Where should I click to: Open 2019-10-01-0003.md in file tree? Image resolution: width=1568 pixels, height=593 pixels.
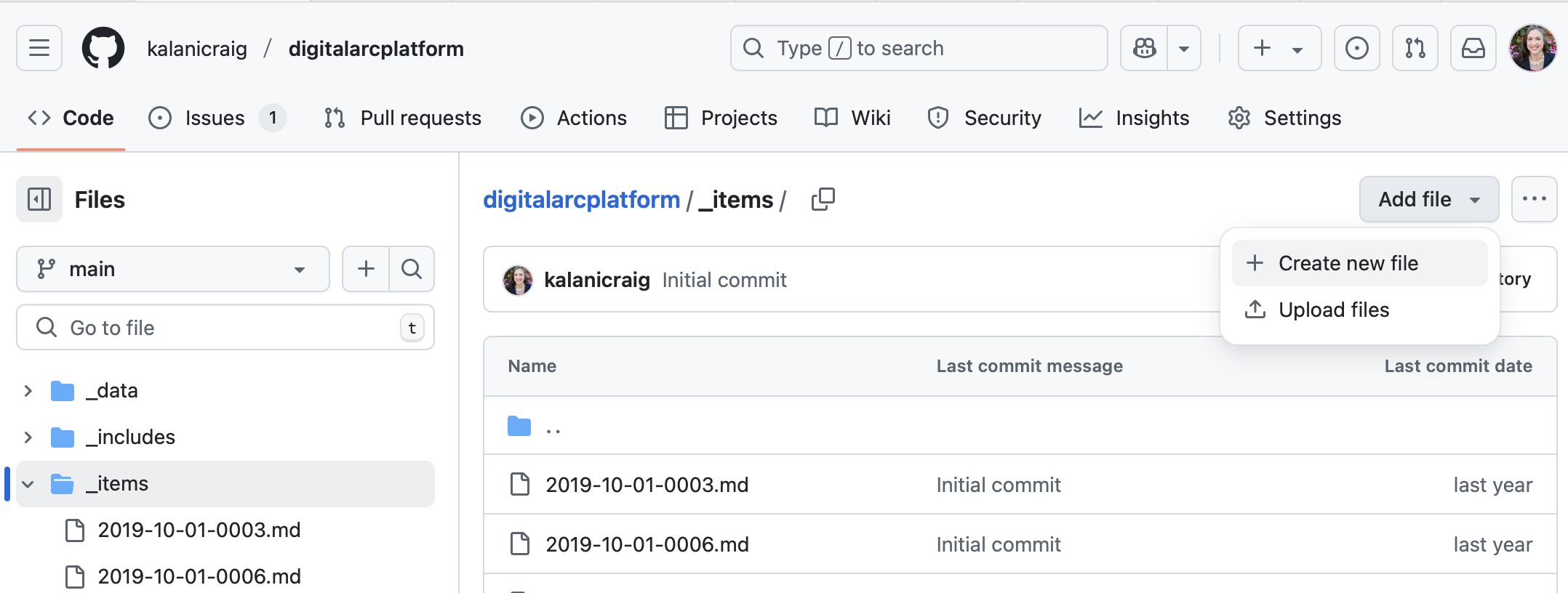(199, 531)
